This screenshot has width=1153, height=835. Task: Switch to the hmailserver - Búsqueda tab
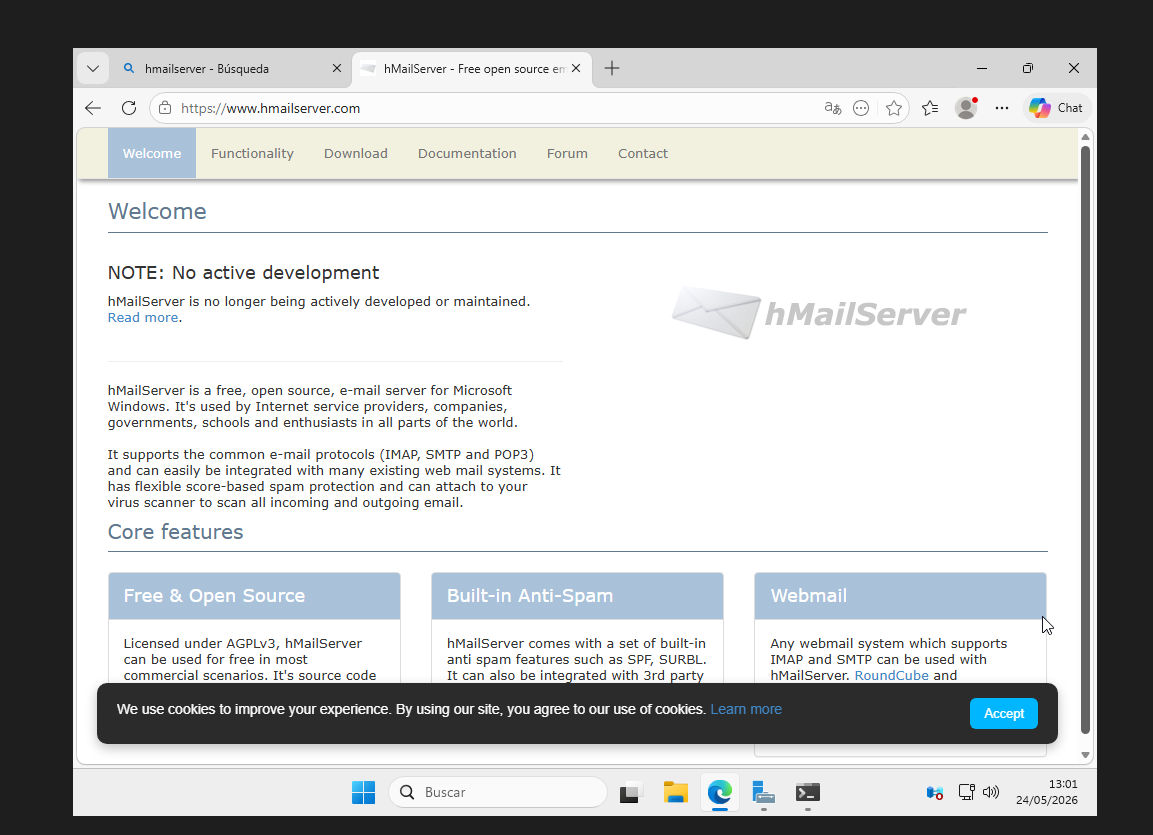click(232, 68)
